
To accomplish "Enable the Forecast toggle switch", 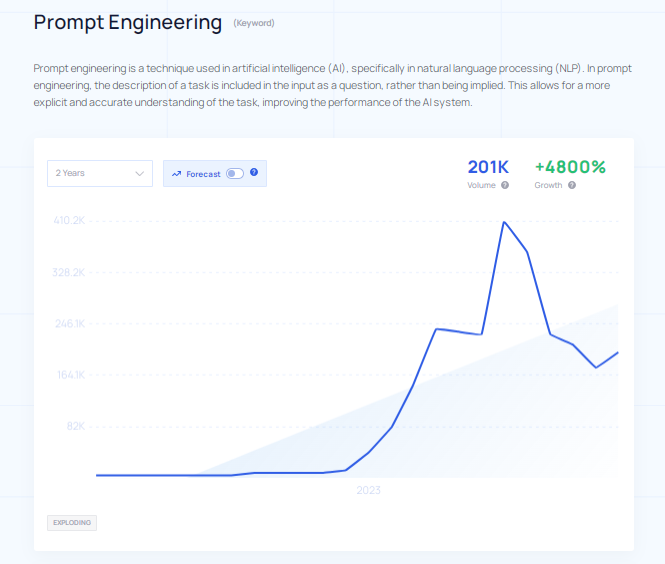I will point(234,173).
